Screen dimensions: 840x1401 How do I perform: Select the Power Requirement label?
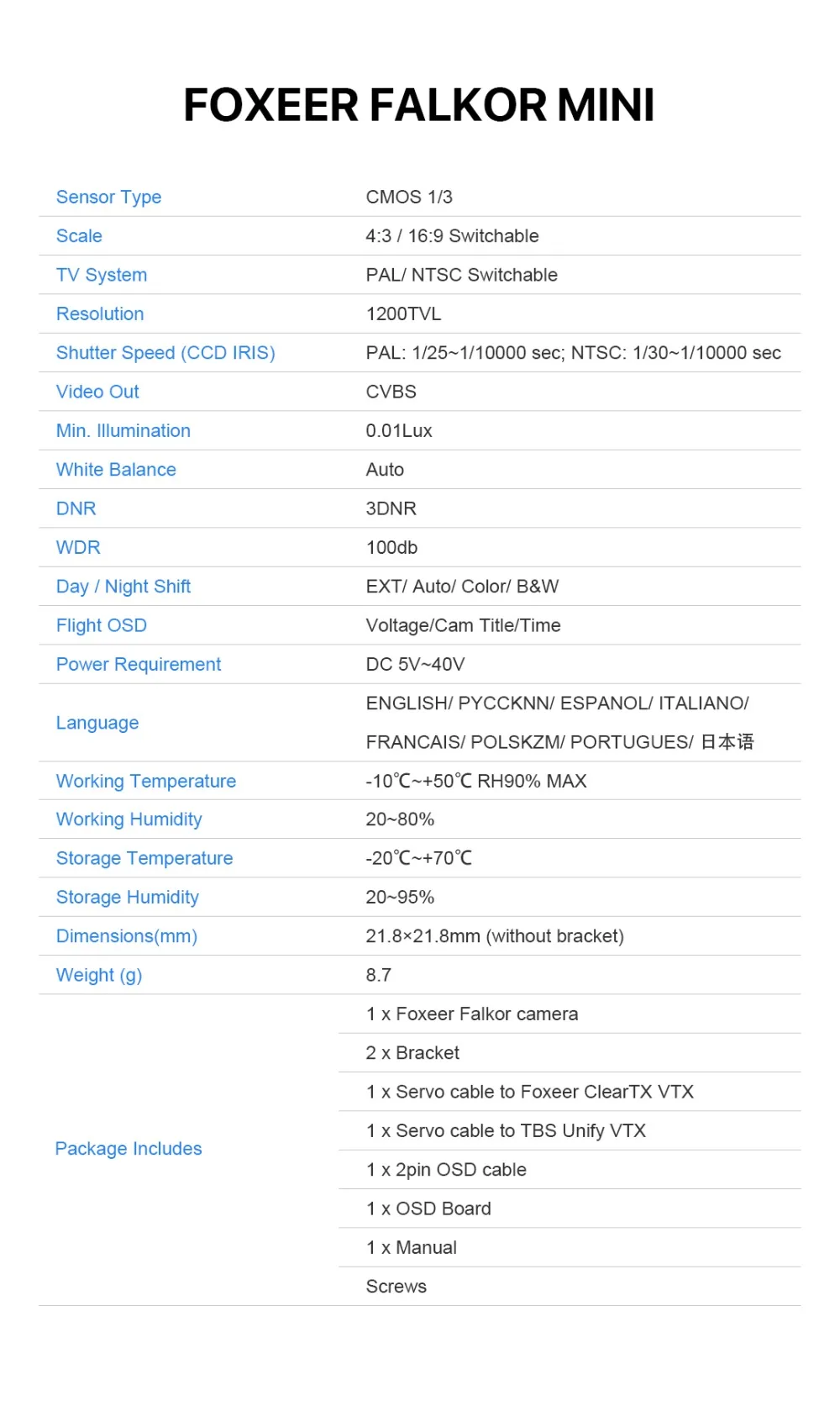point(139,665)
